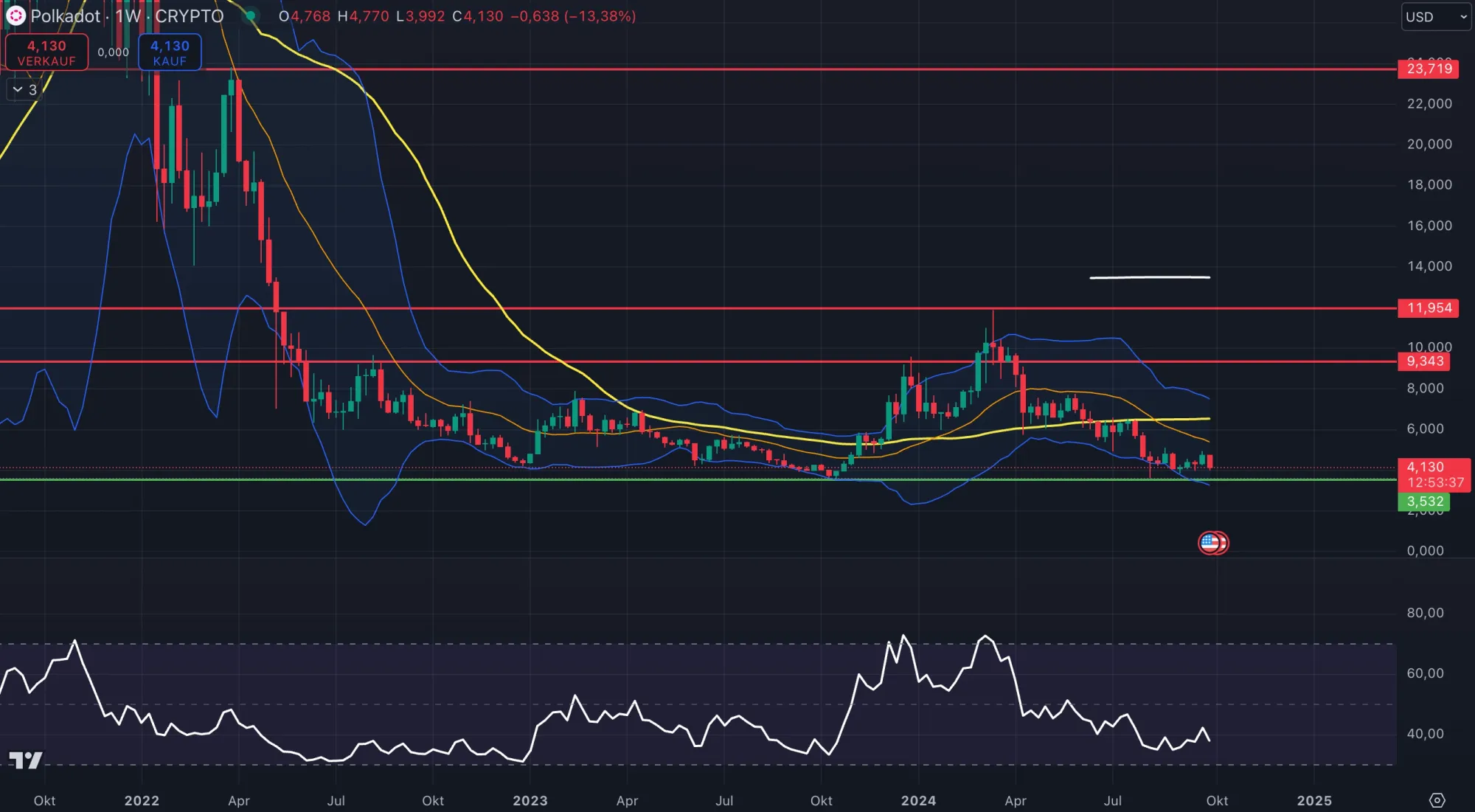Click the −0,638 (−13,38%) change value
This screenshot has width=1475, height=812.
click(x=573, y=16)
